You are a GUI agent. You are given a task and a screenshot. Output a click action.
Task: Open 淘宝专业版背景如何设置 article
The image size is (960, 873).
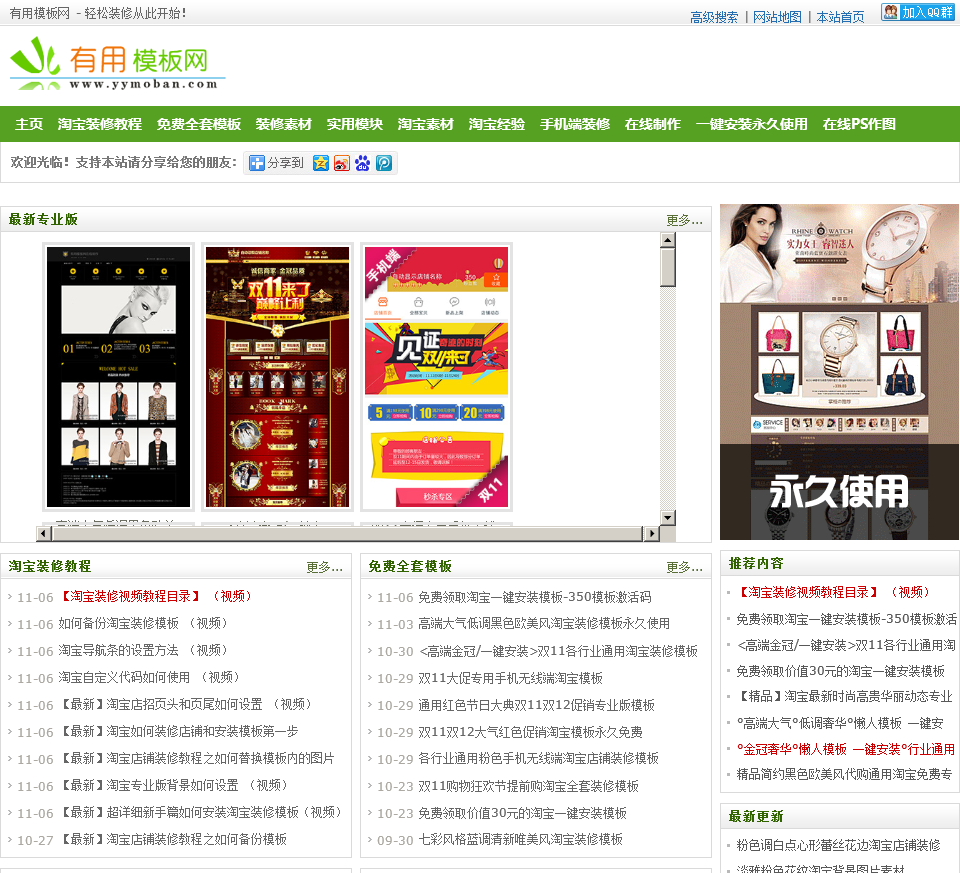[173, 785]
